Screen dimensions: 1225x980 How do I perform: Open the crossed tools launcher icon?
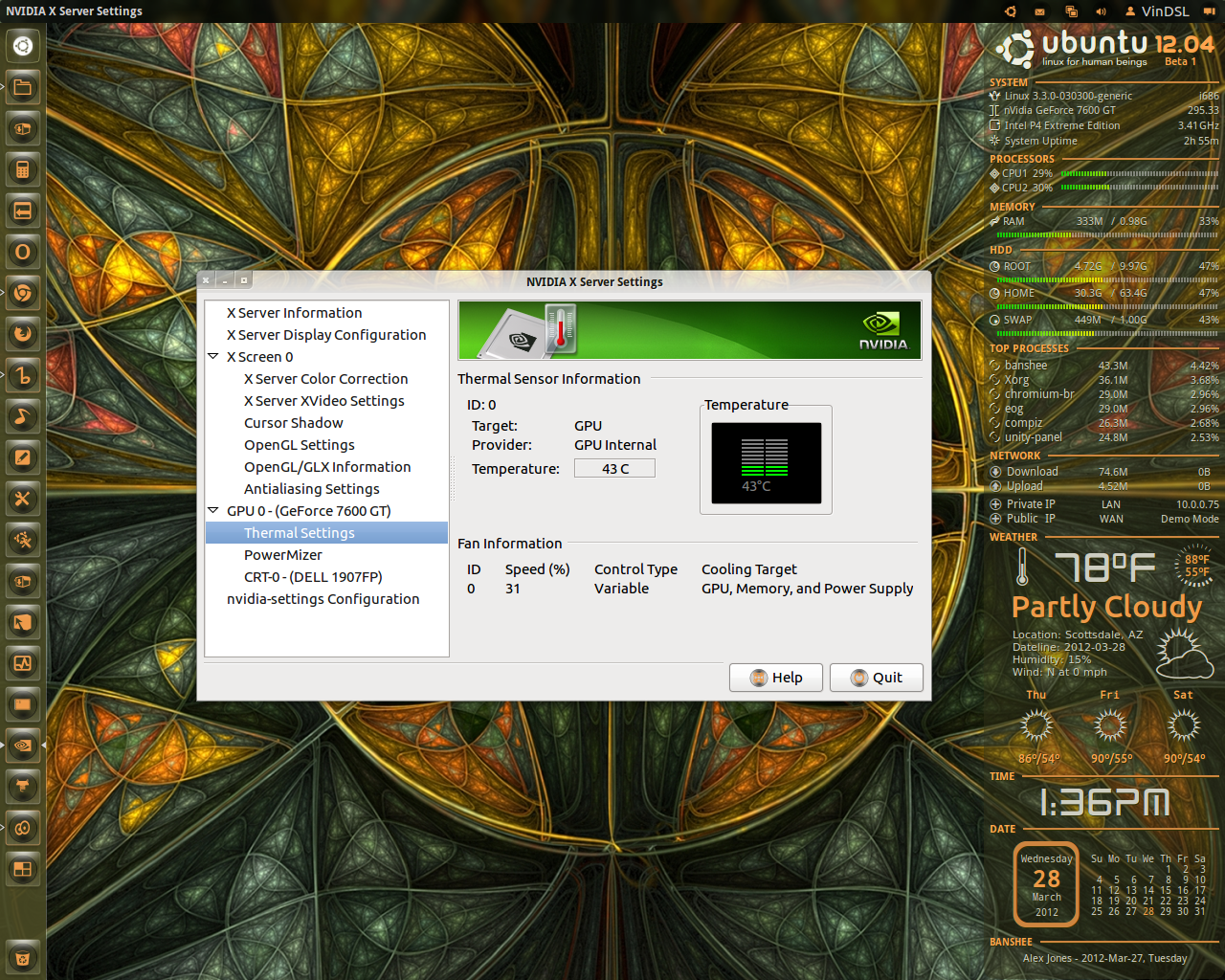pos(23,499)
